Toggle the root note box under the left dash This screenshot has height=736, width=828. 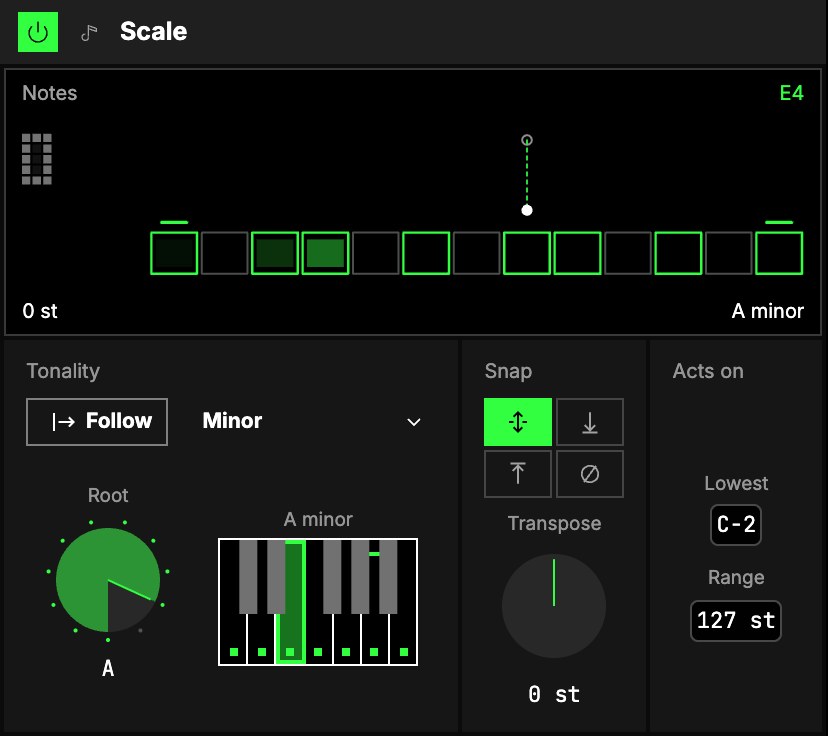[x=174, y=253]
